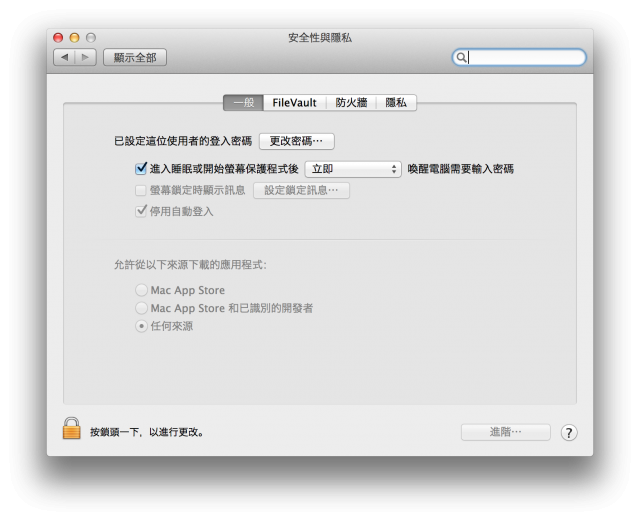The height and width of the screenshot is (521, 640).
Task: Open the FileVault tab
Action: click(x=294, y=102)
